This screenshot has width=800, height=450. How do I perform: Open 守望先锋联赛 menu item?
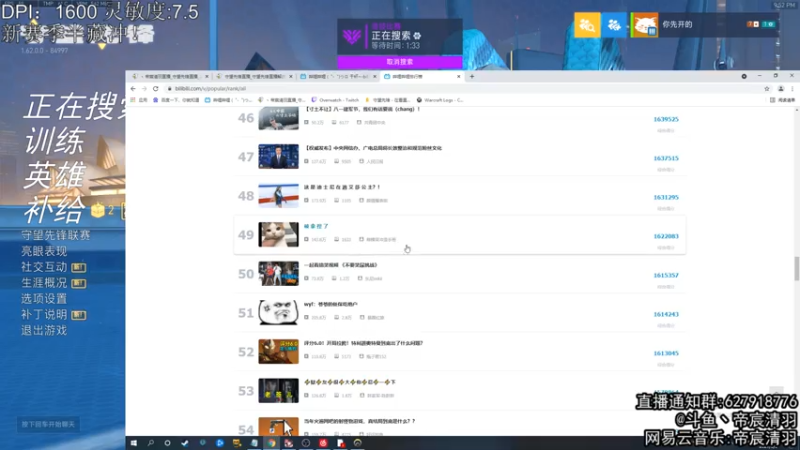click(x=56, y=235)
